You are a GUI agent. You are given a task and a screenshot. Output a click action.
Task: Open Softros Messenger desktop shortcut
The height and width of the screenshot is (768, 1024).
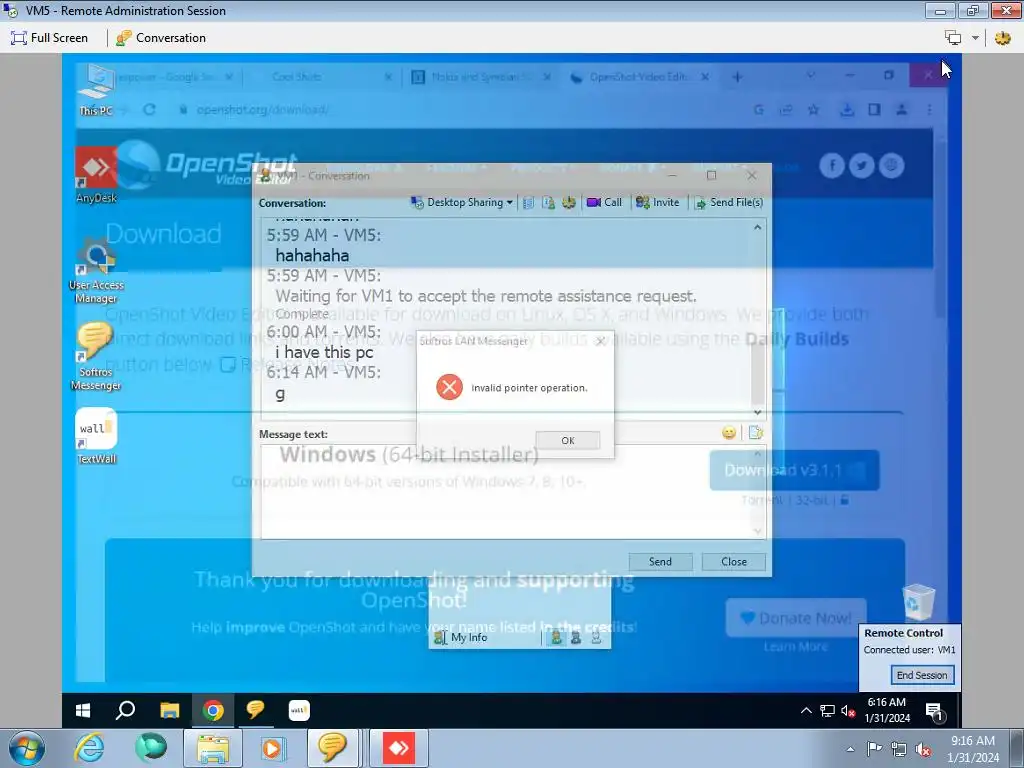click(x=96, y=357)
